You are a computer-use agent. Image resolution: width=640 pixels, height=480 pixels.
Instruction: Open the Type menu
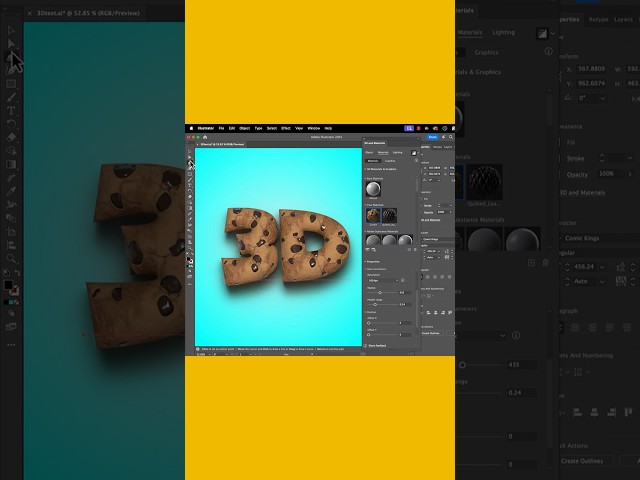(258, 128)
